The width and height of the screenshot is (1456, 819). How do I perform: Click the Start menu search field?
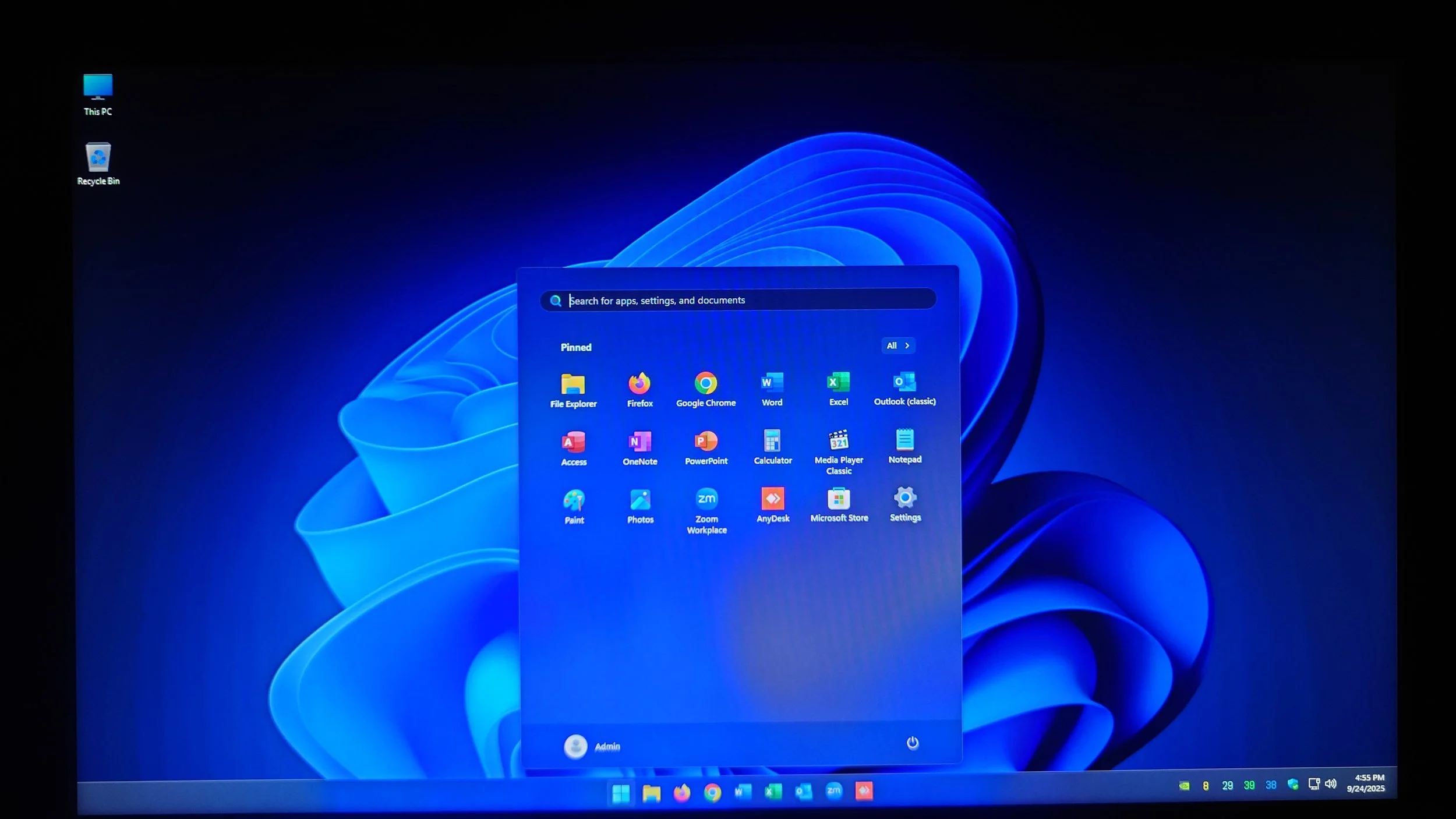pyautogui.click(x=737, y=300)
